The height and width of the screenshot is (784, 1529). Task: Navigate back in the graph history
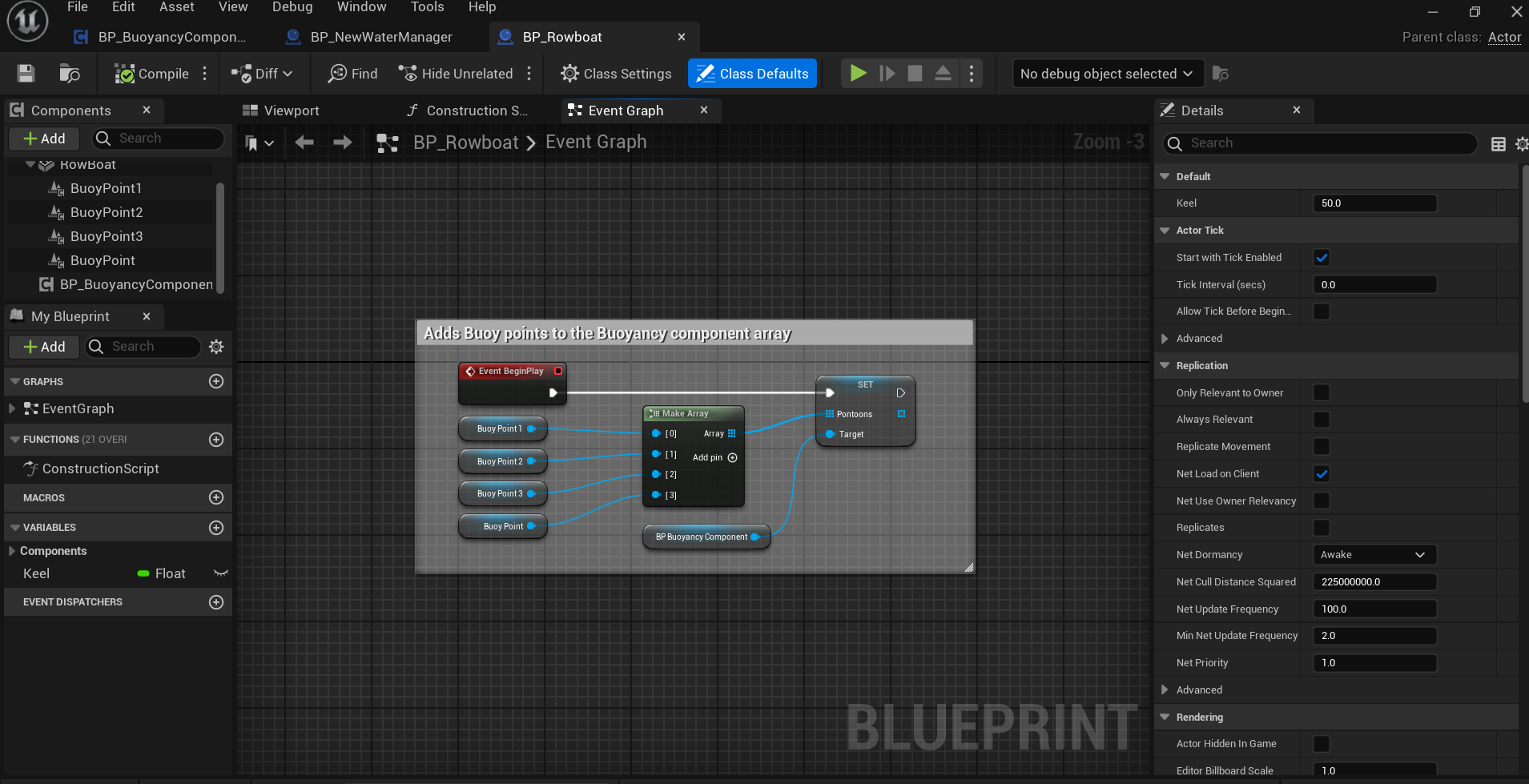(304, 143)
